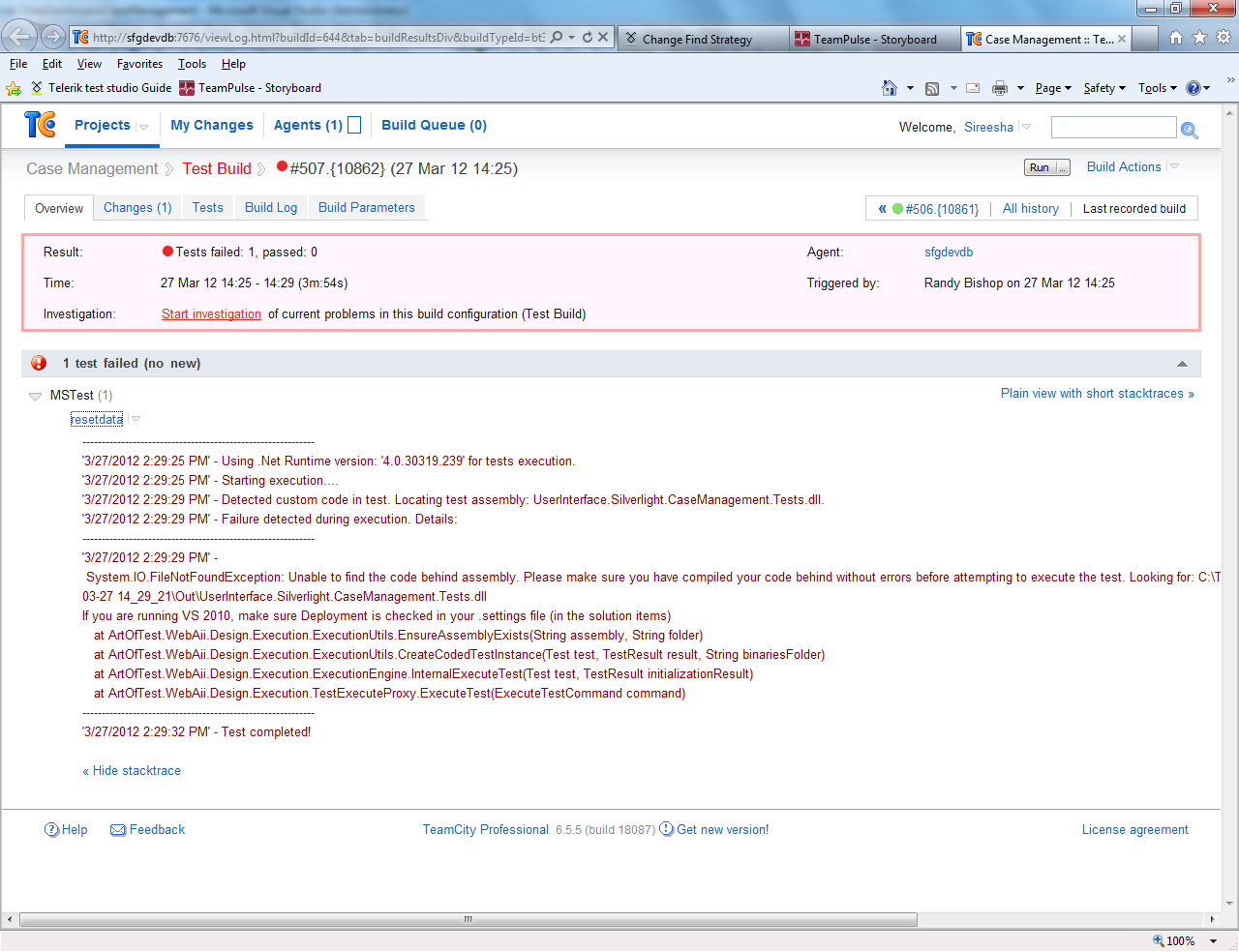Expand the user menu arrow next to Sireesha

pos(1026,127)
